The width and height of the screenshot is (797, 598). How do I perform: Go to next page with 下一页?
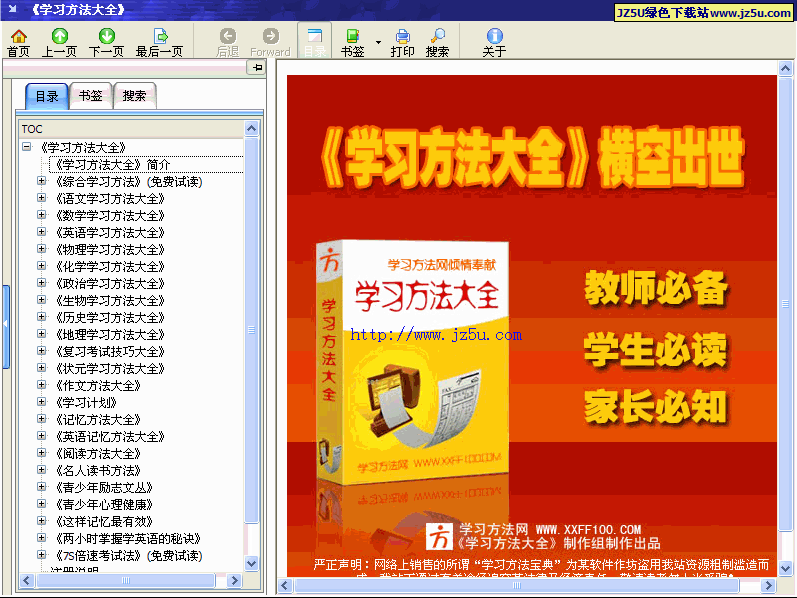point(106,42)
